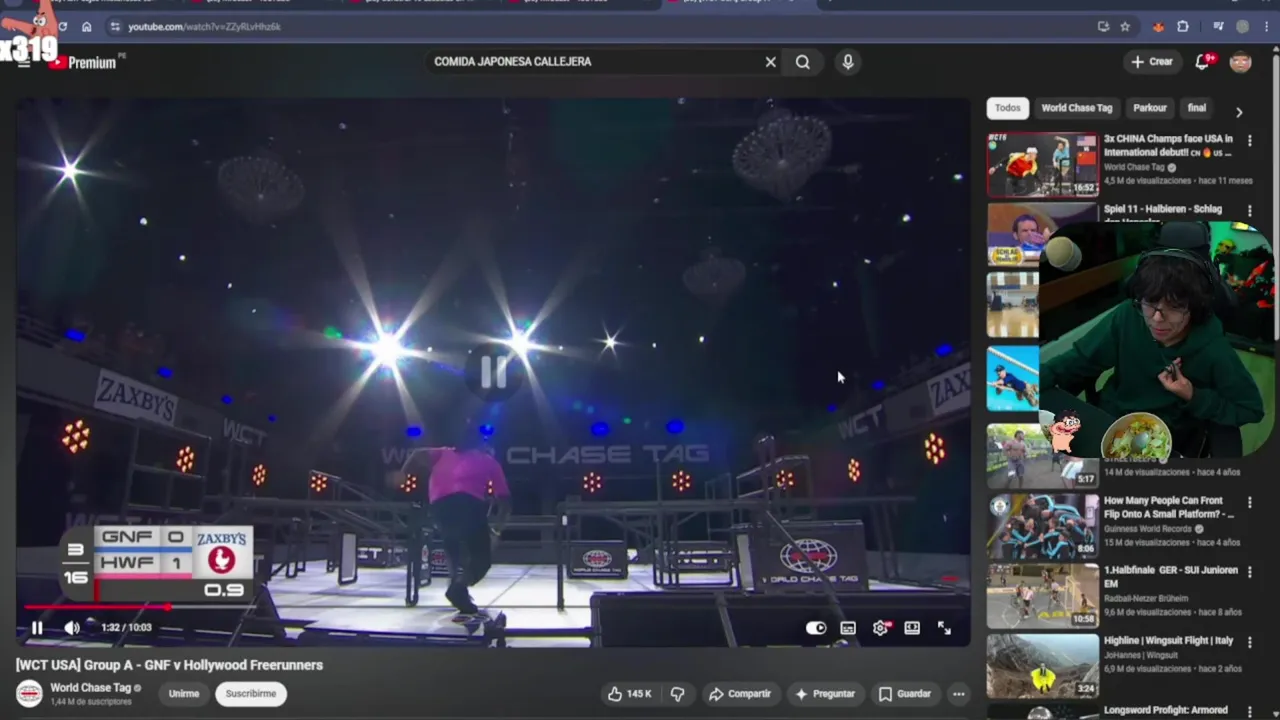Run search with the magnifier button
Screen dimensions: 1280x720
tap(802, 62)
